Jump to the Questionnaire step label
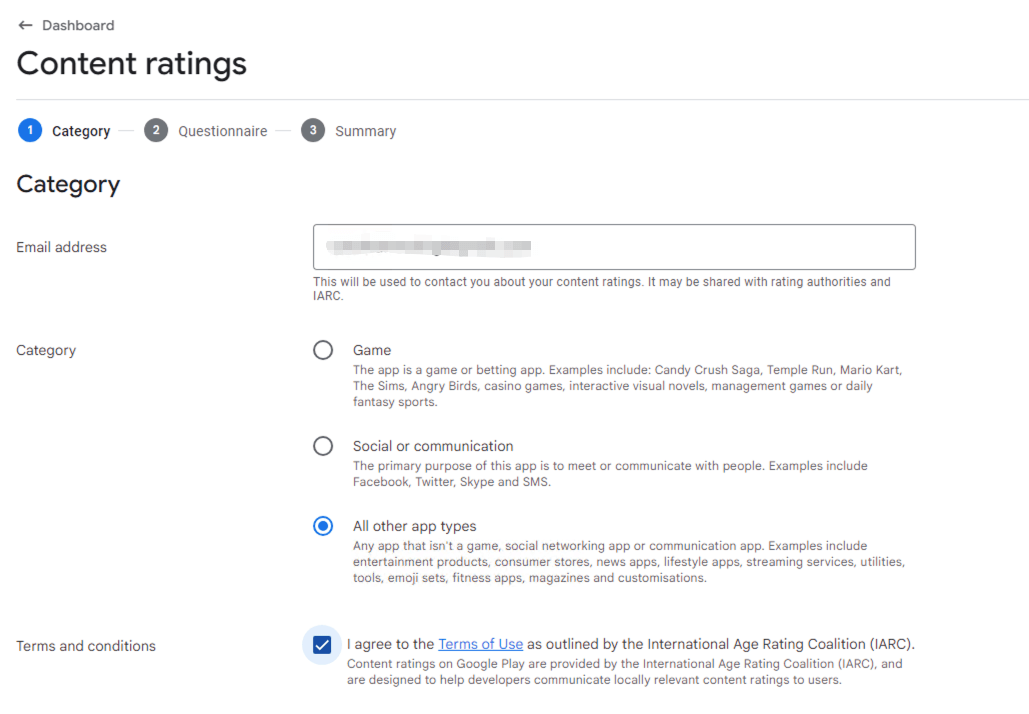Viewport: 1029px width, 714px height. 222,131
